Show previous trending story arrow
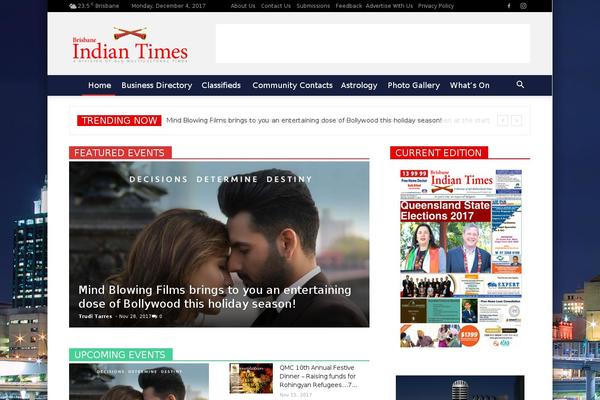This screenshot has width=600, height=400. pyautogui.click(x=502, y=121)
